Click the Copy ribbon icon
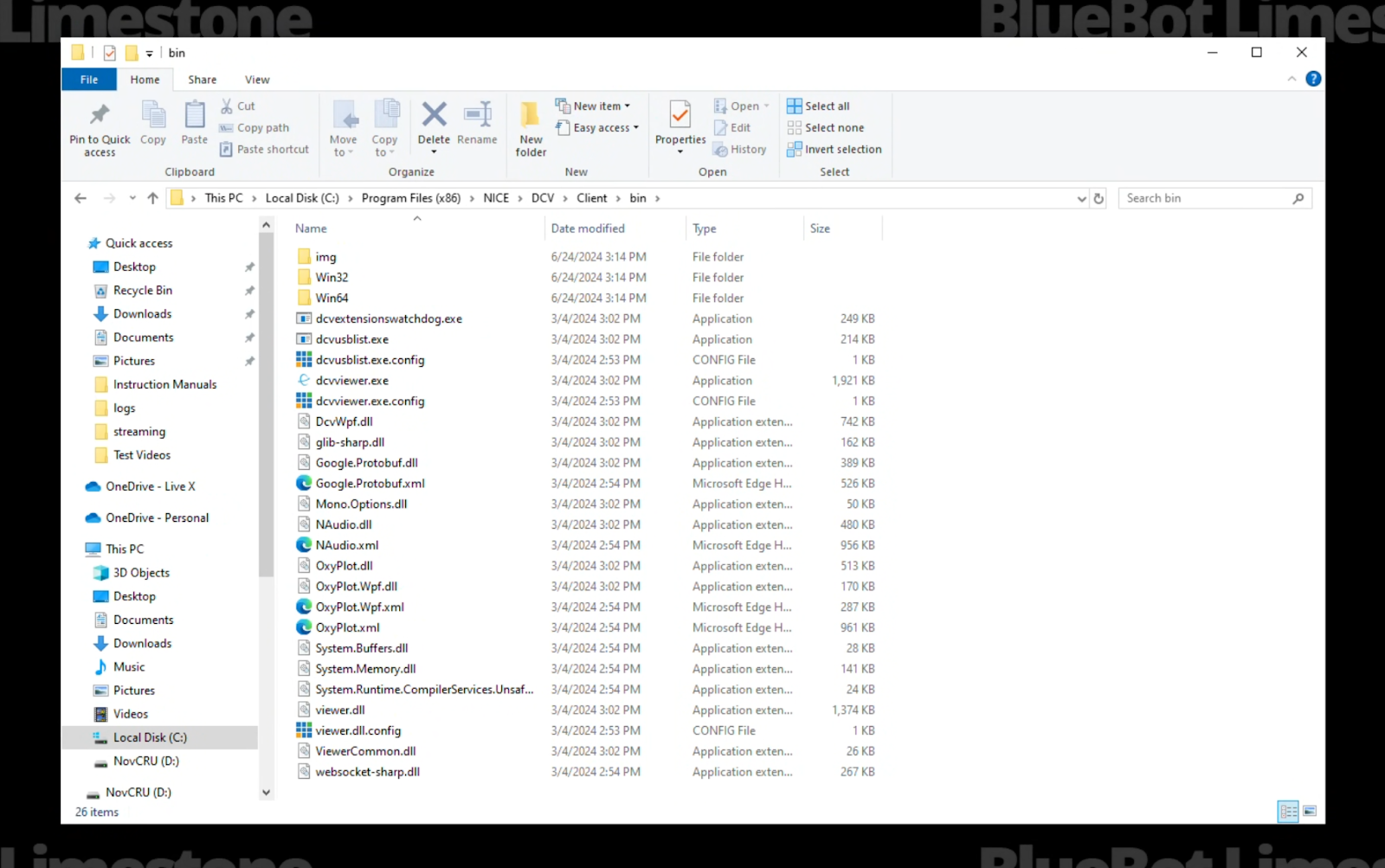Screen dimensions: 1385x868 (153, 114)
